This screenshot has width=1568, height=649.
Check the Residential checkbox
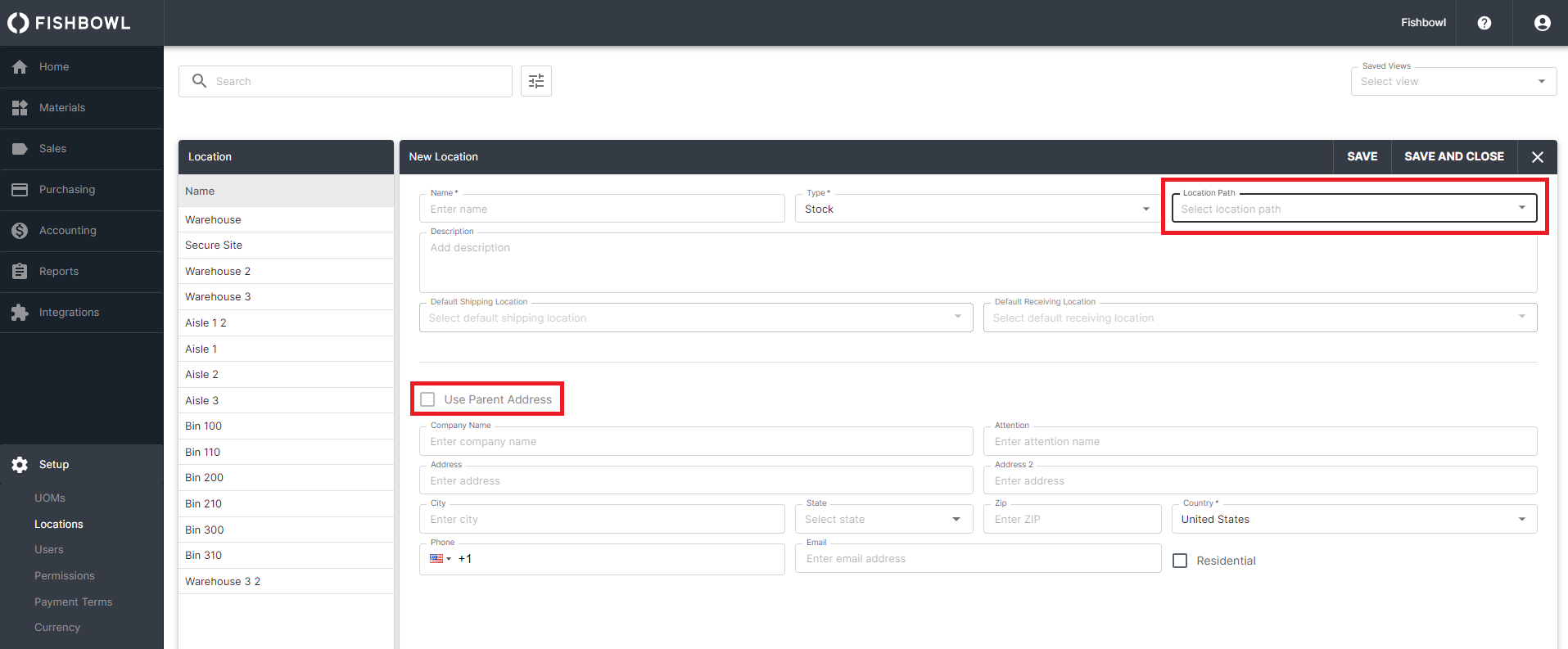coord(1180,561)
